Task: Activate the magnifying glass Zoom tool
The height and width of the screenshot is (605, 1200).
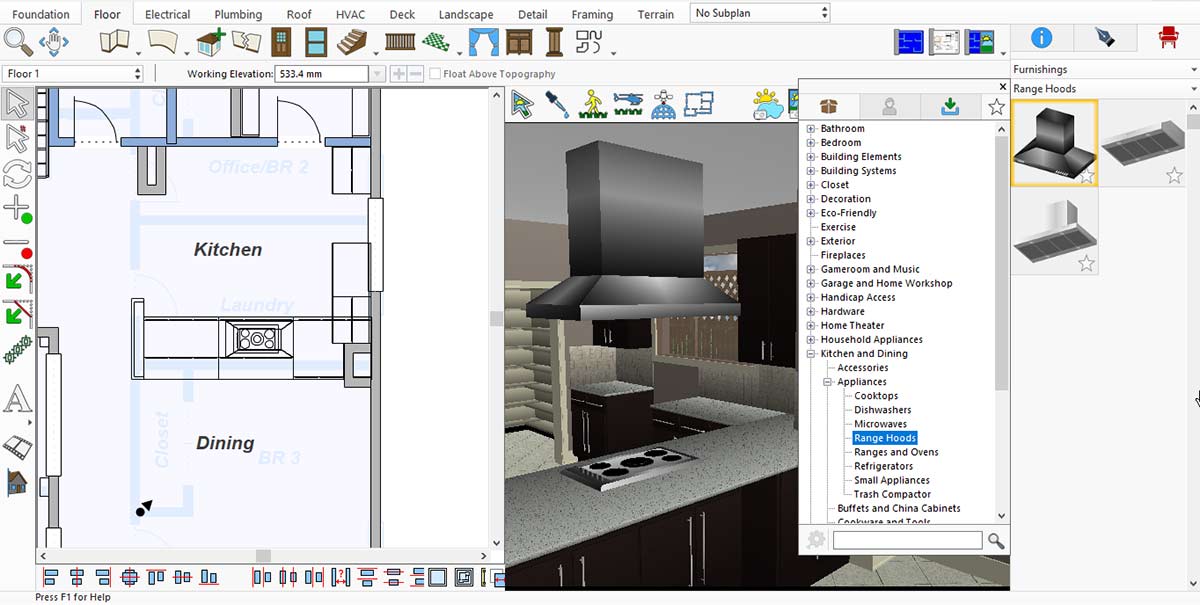Action: pyautogui.click(x=18, y=42)
